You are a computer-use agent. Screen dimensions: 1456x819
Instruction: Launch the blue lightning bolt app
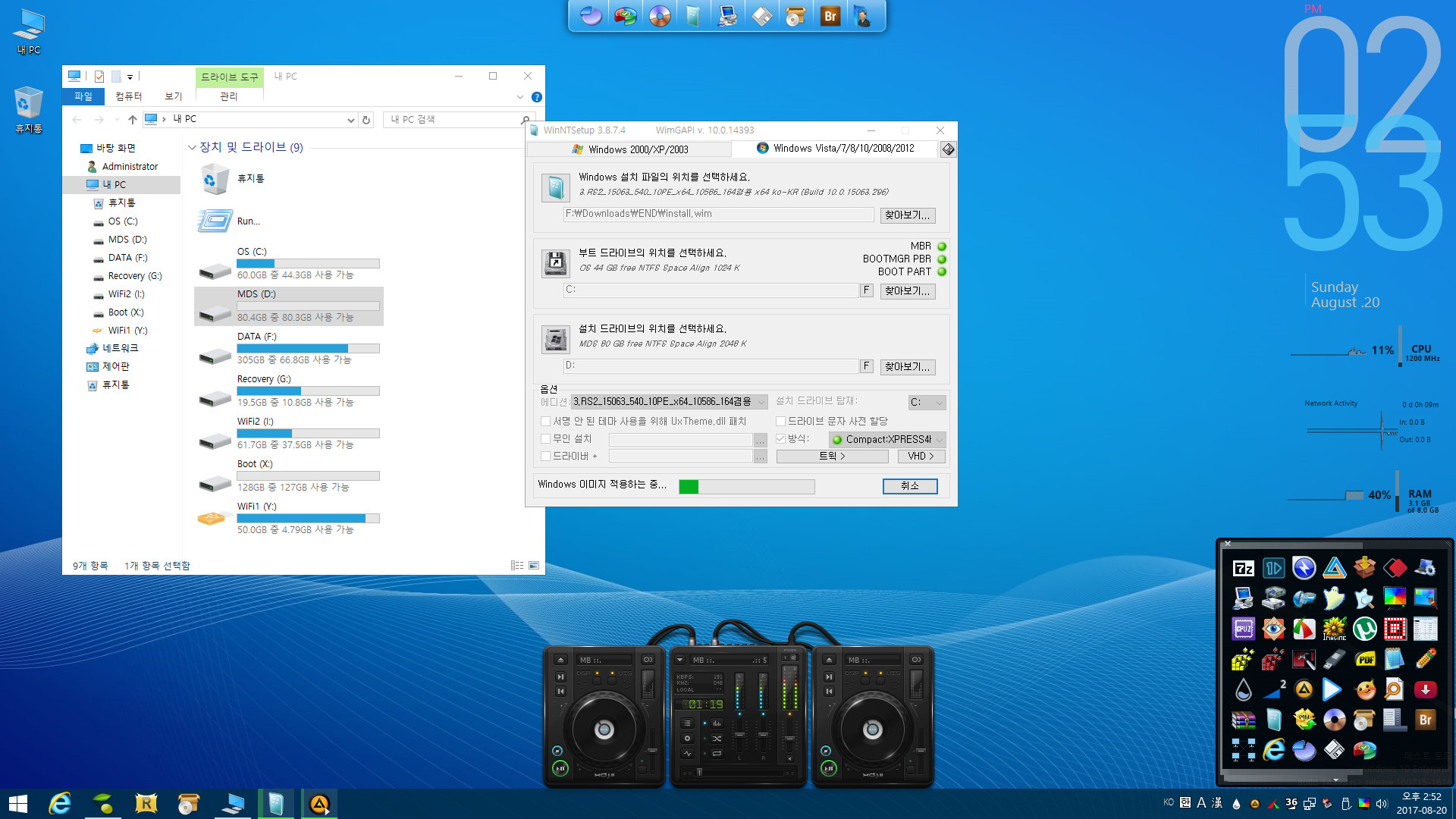pos(1304,568)
